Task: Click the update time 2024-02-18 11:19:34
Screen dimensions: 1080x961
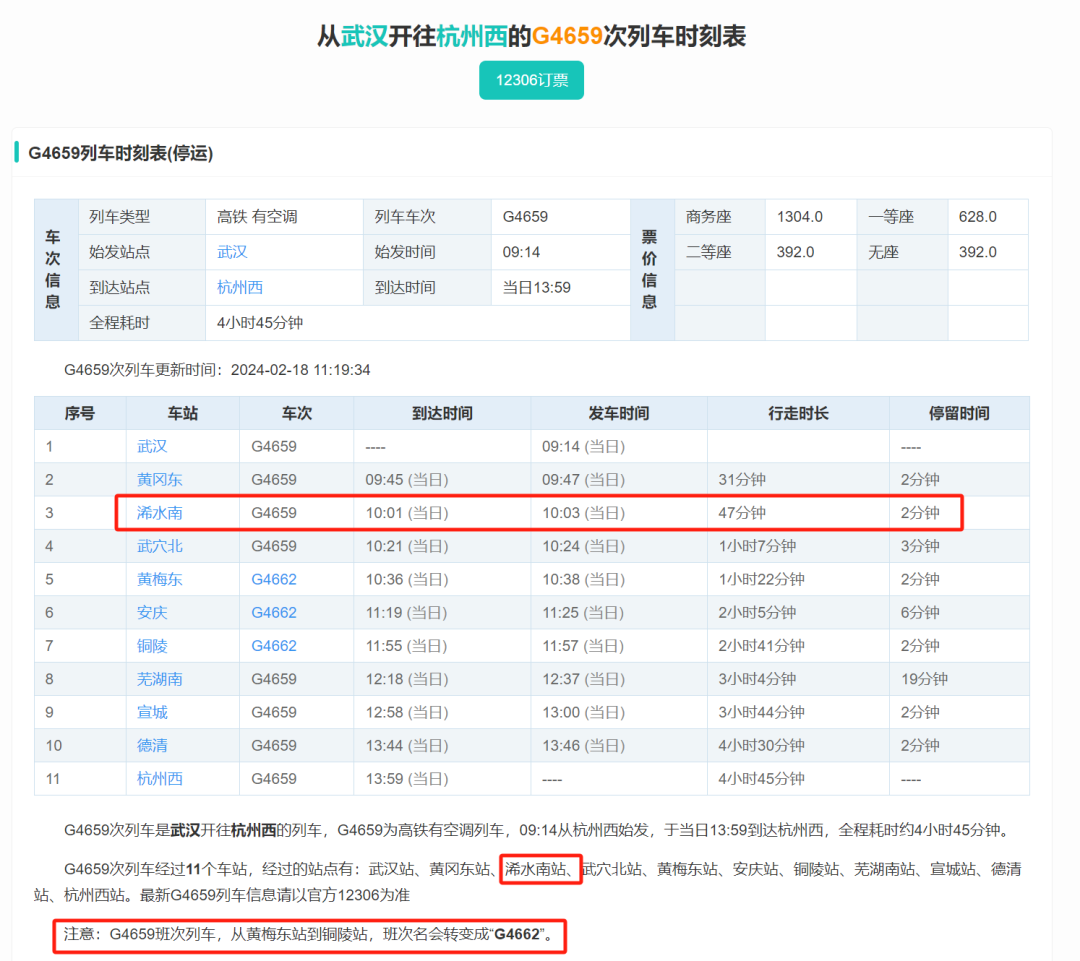Action: pyautogui.click(x=300, y=370)
